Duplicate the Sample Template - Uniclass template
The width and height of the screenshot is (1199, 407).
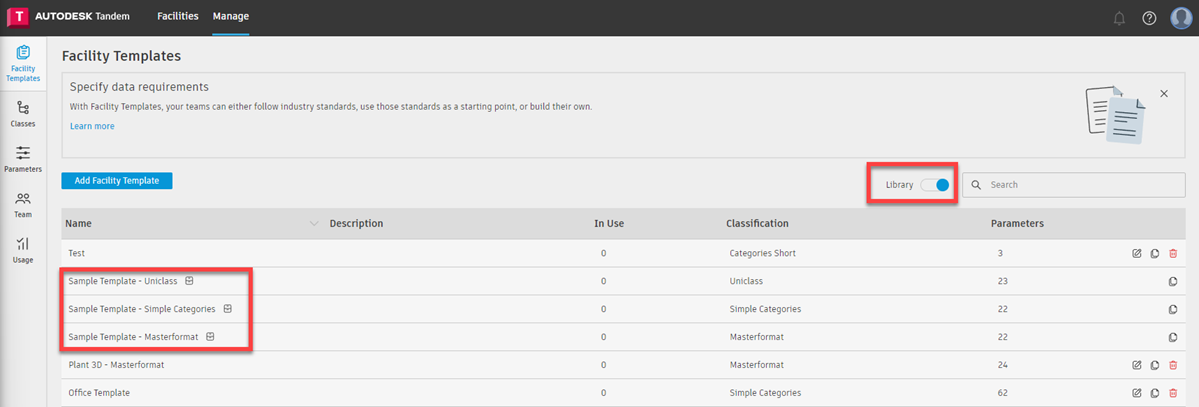pos(1173,281)
